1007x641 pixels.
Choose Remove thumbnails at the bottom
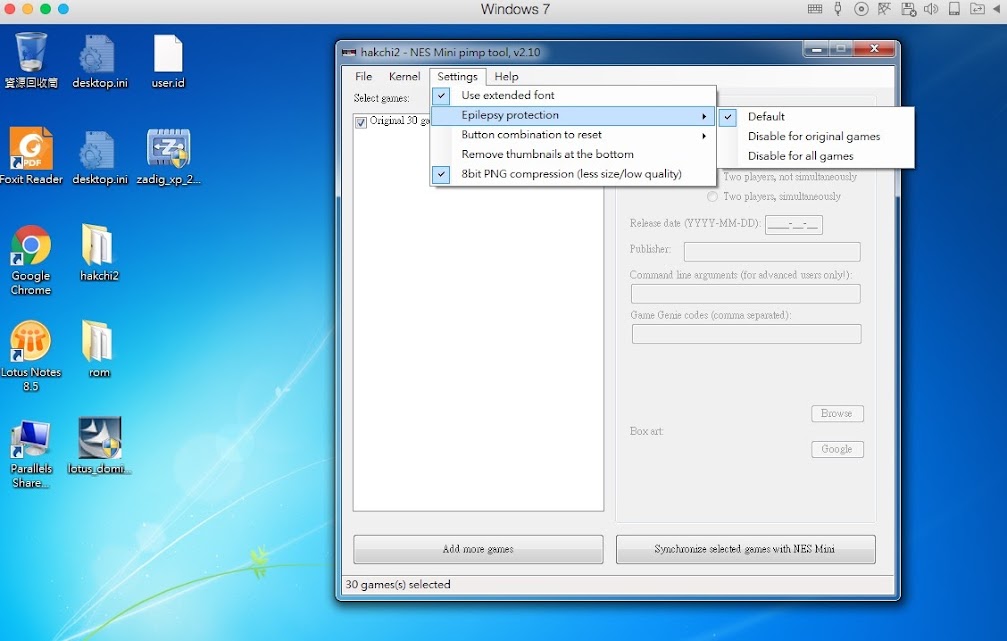[x=573, y=154]
